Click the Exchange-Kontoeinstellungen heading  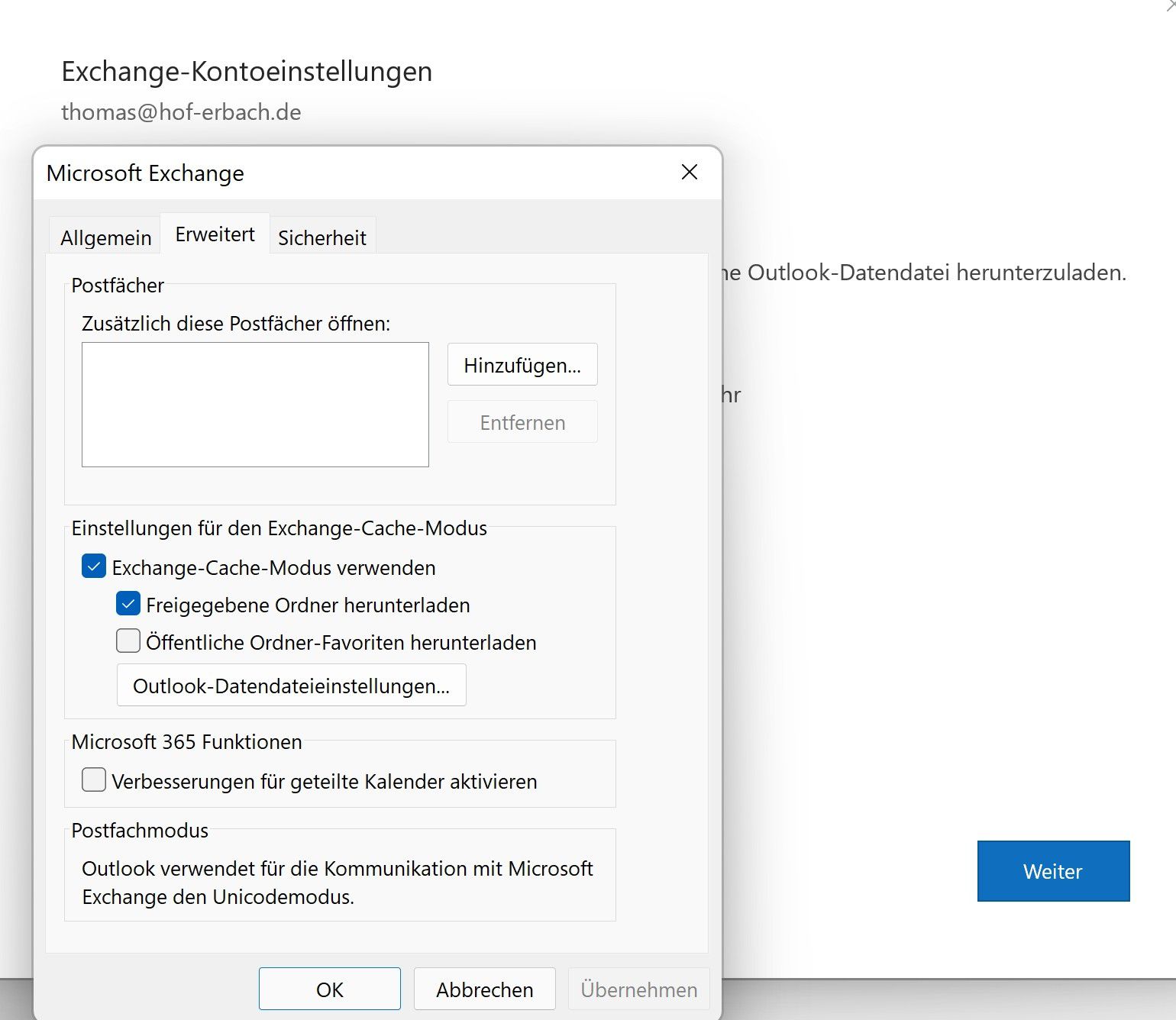(x=247, y=71)
